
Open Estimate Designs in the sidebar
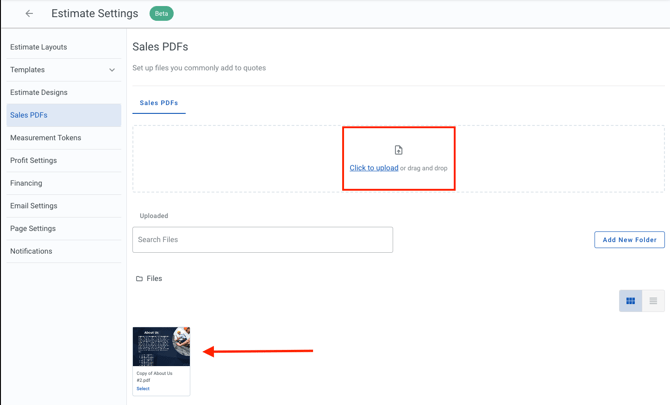tap(39, 92)
